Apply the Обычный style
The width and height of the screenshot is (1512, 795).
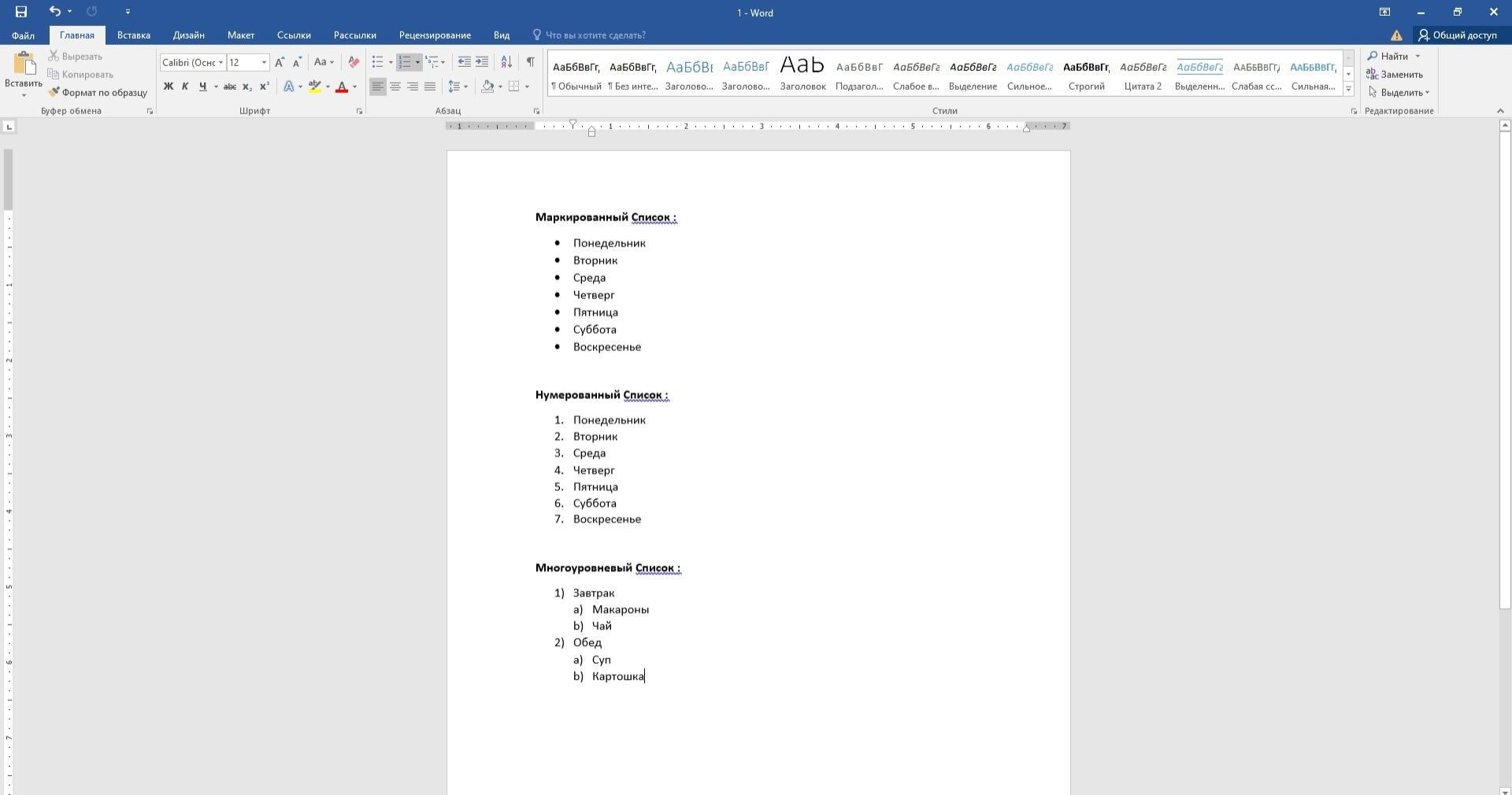click(x=576, y=74)
